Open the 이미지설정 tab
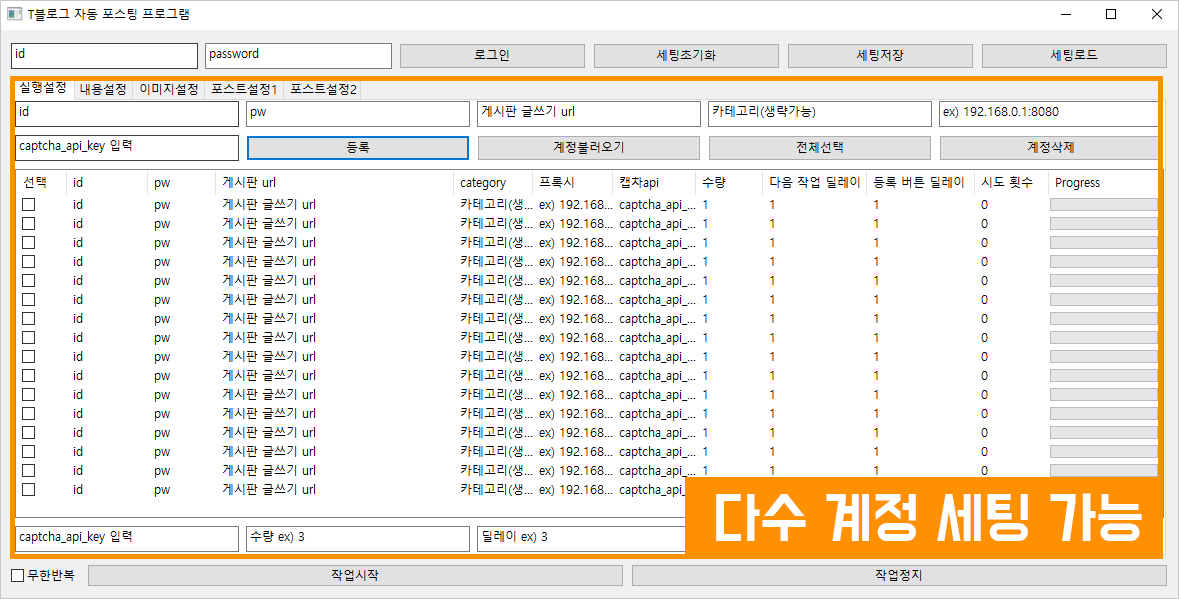The image size is (1180, 599). point(169,89)
